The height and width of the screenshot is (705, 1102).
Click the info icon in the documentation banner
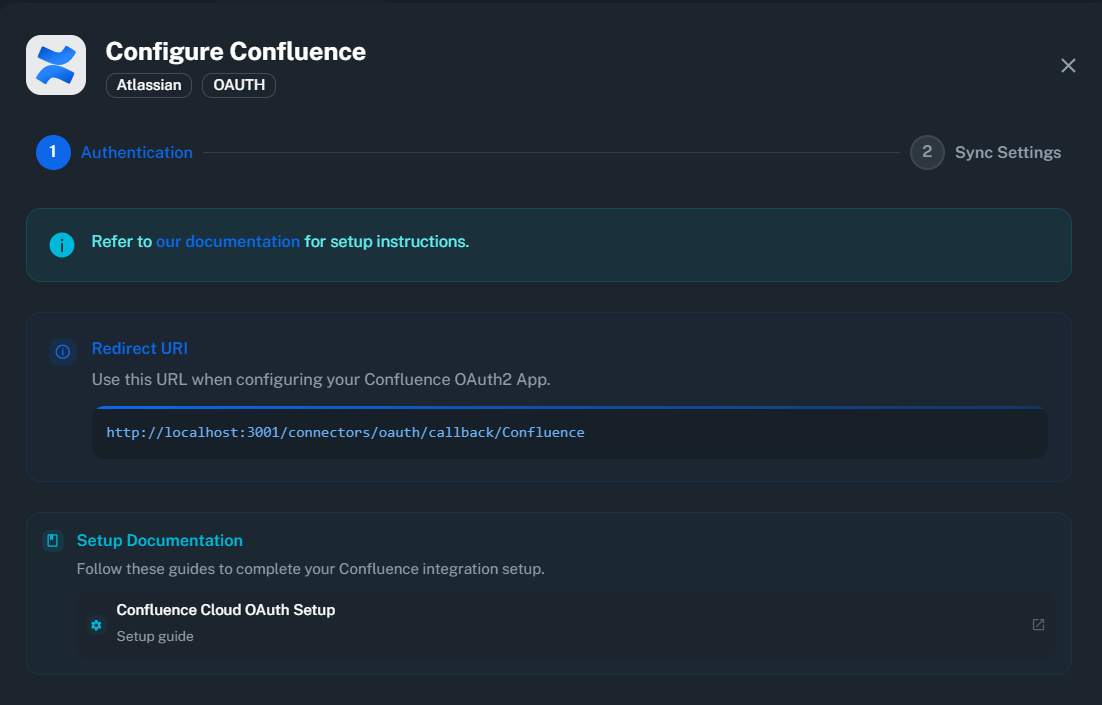tap(62, 242)
